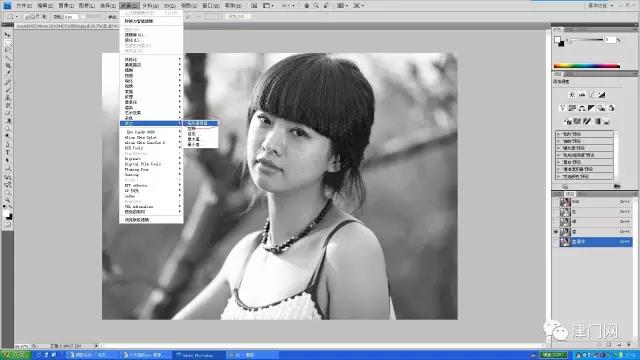640x360 pixels.
Task: Click the Windows Start button
Action: click(x=16, y=355)
